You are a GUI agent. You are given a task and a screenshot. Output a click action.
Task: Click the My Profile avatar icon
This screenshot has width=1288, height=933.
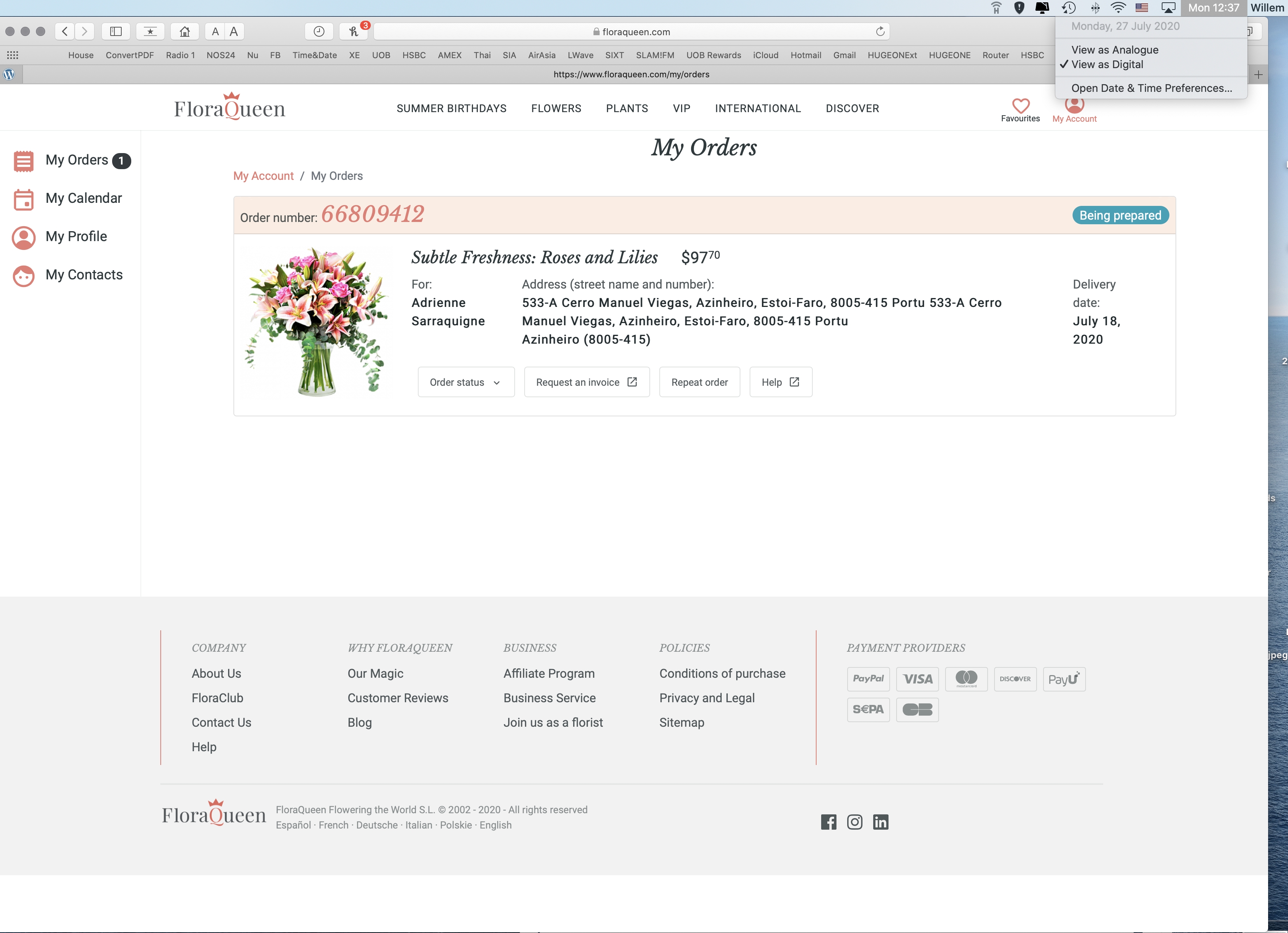click(x=23, y=237)
